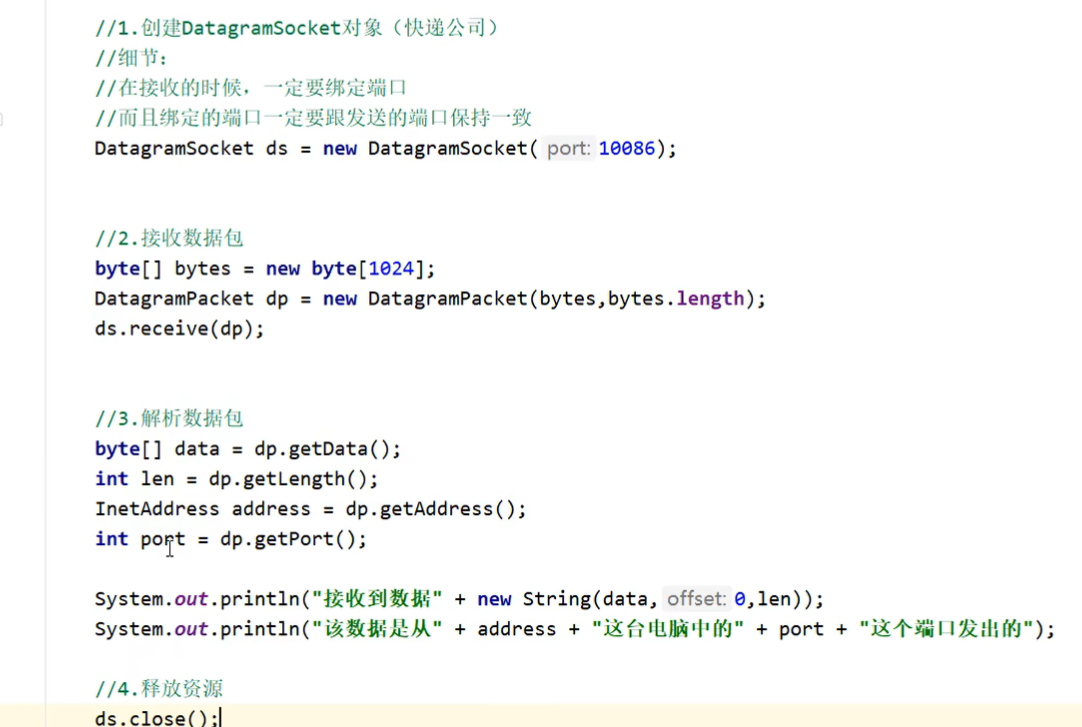Screen dimensions: 1082x727
Task: Click 'ds.receive(dp);' line
Action: pyautogui.click(x=179, y=329)
